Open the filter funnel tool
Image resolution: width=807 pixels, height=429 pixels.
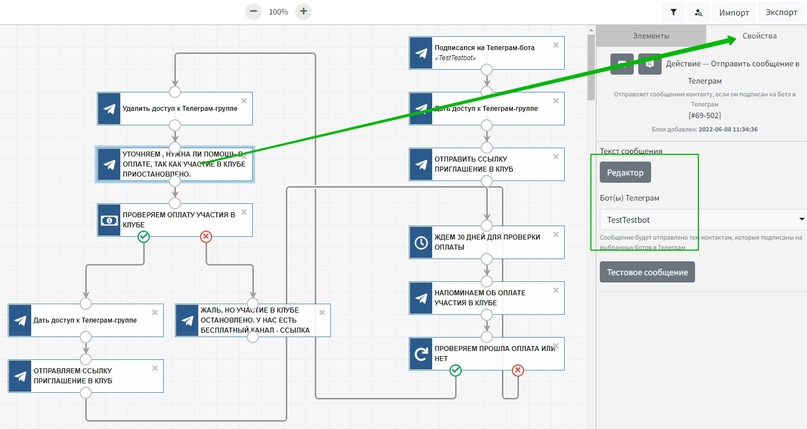(x=673, y=12)
